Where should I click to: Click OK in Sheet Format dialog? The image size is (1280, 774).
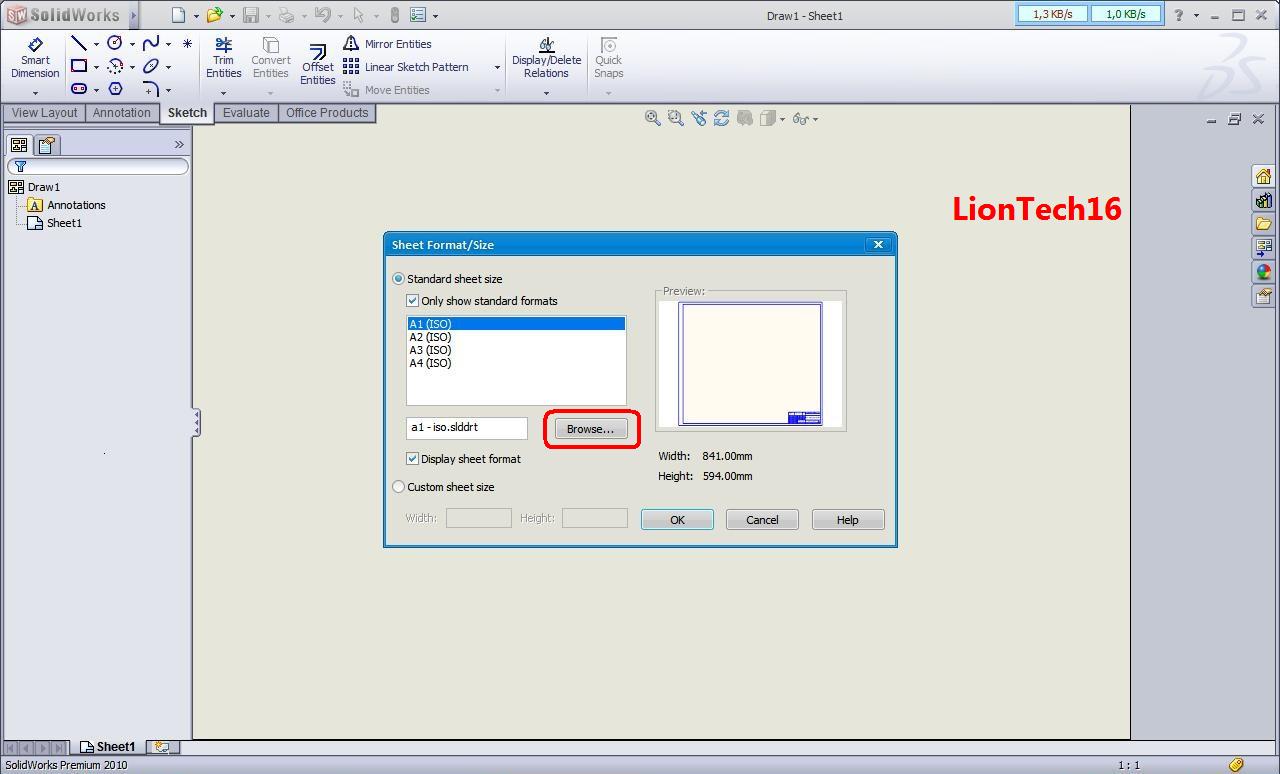[677, 520]
